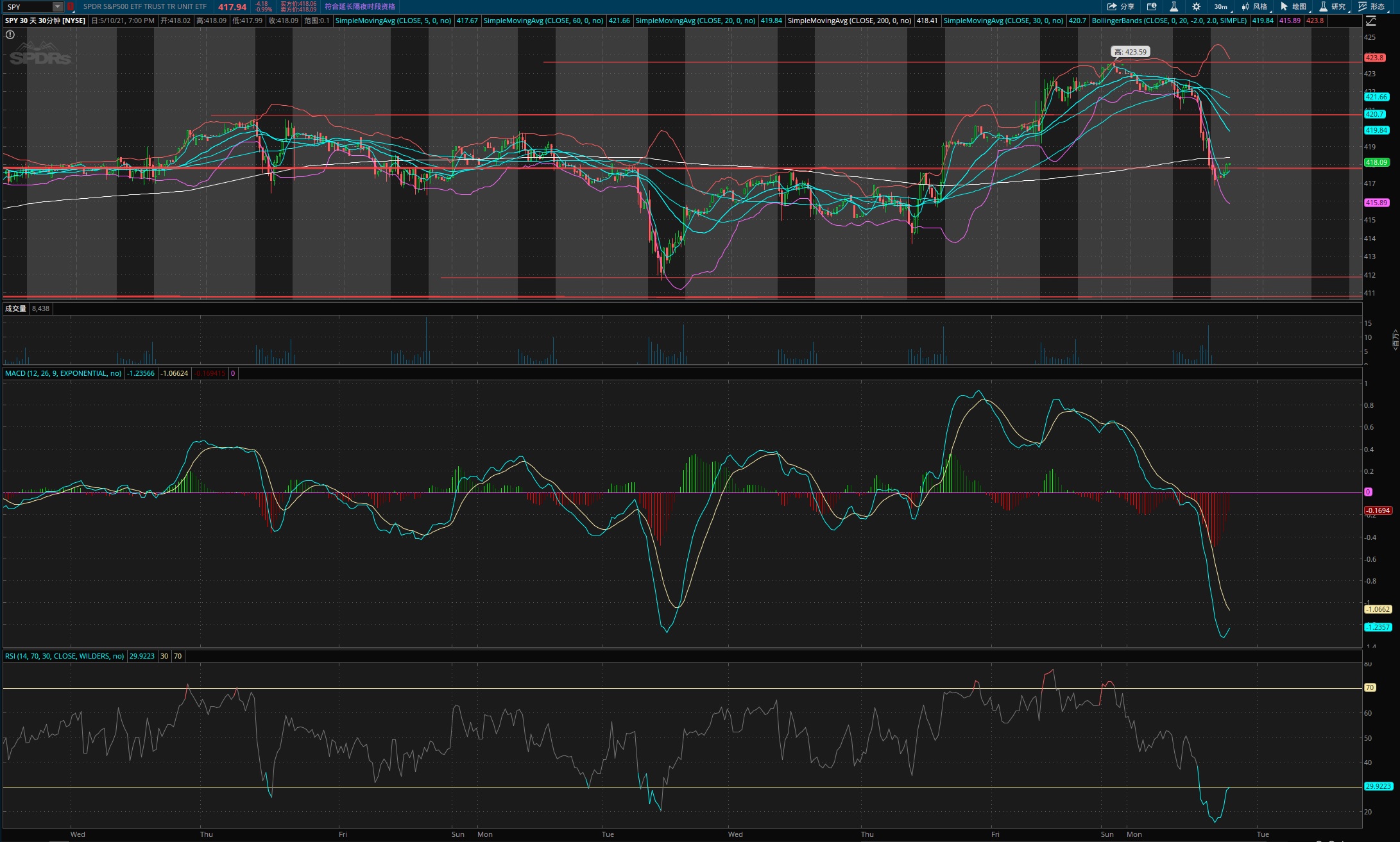This screenshot has height=842, width=1400.
Task: Click the -0.1694 MACD histogram axis tag
Action: (1378, 510)
